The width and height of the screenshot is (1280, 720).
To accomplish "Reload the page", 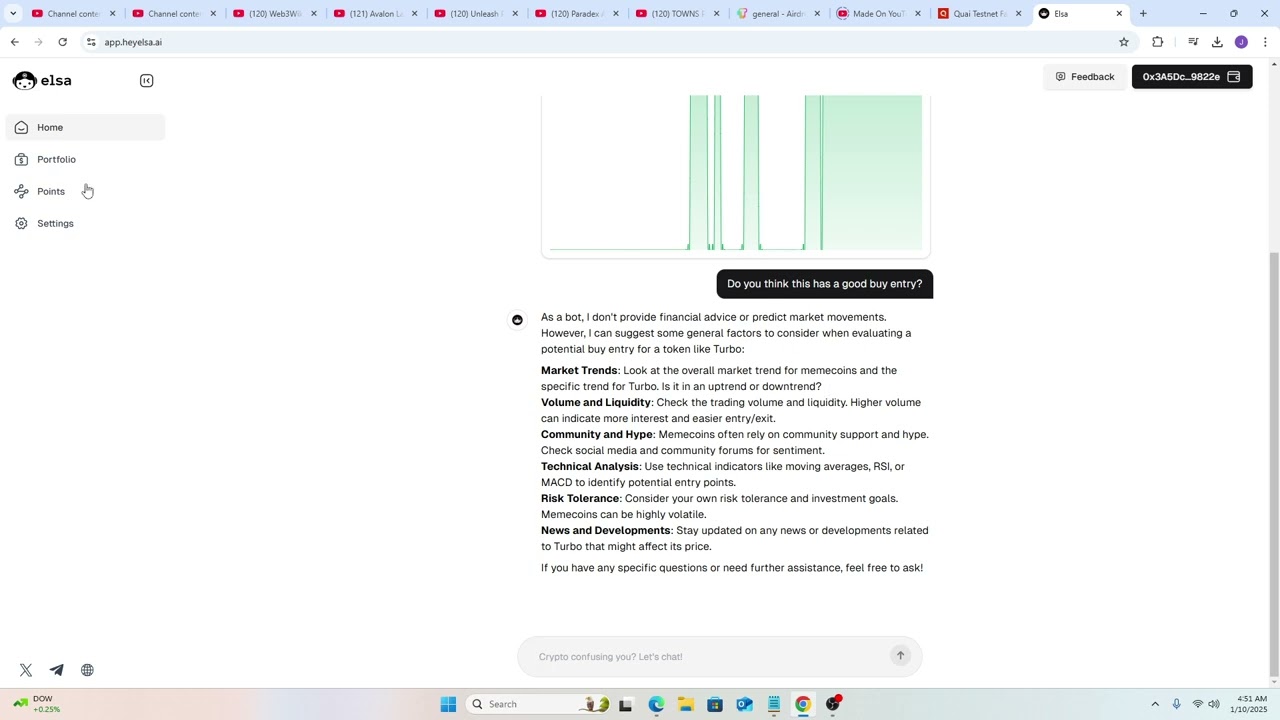I will 62,42.
